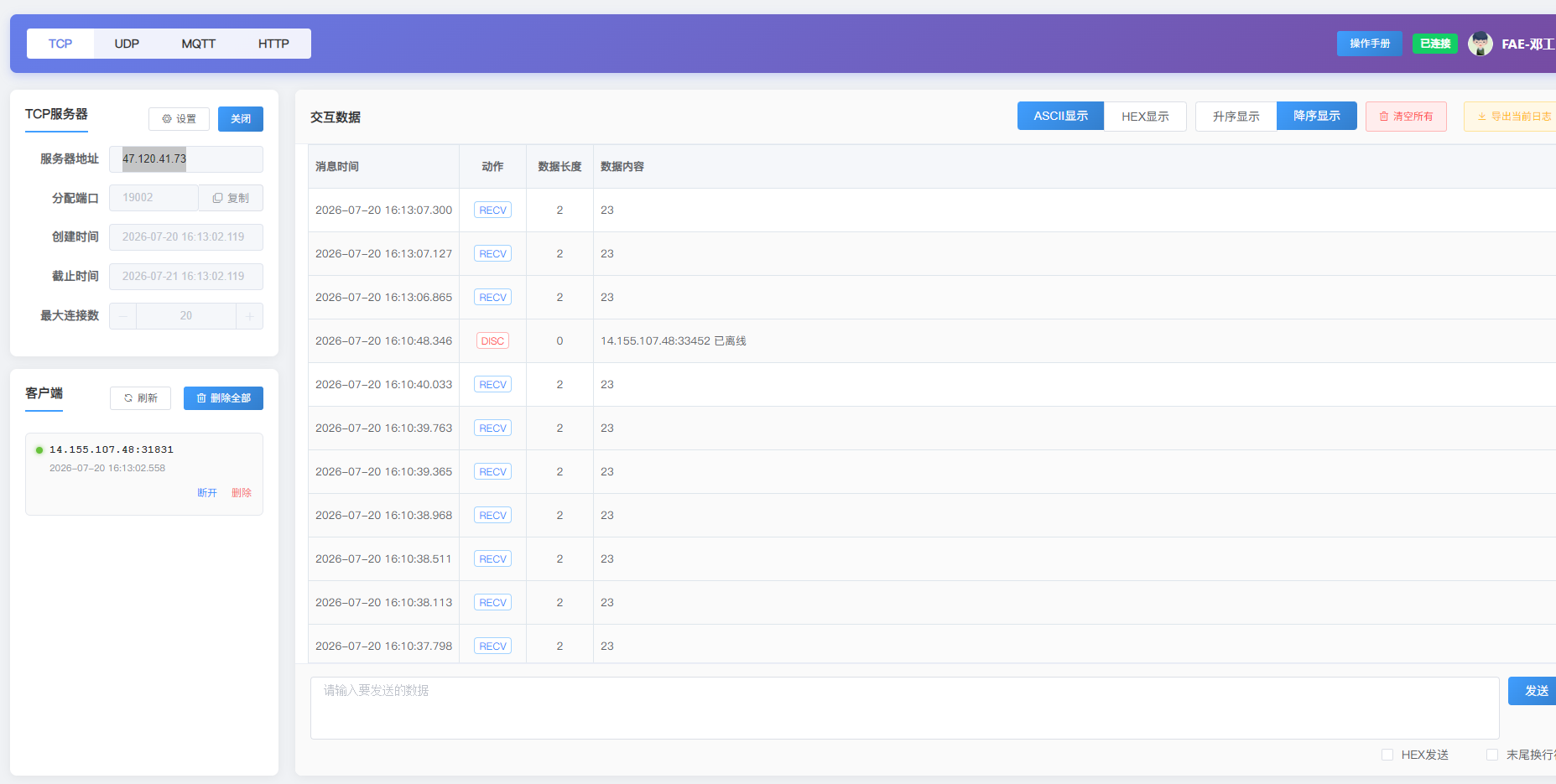
Task: Switch to the TCP protocol tab
Action: click(60, 44)
